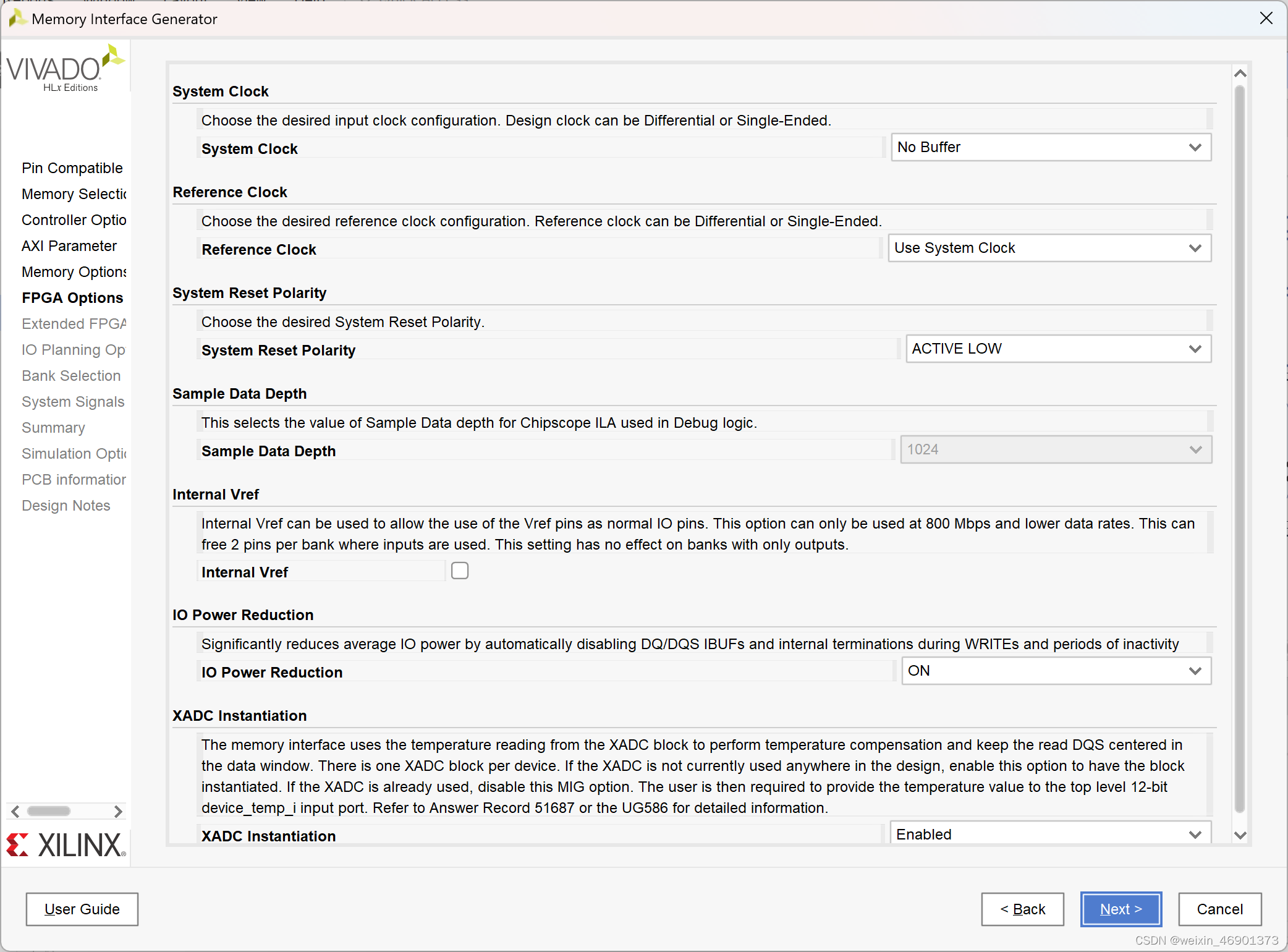Screen dimensions: 1288x952
Task: Open the System Reset Polarity dropdown showing ACTIVE LOW
Action: click(x=1057, y=349)
